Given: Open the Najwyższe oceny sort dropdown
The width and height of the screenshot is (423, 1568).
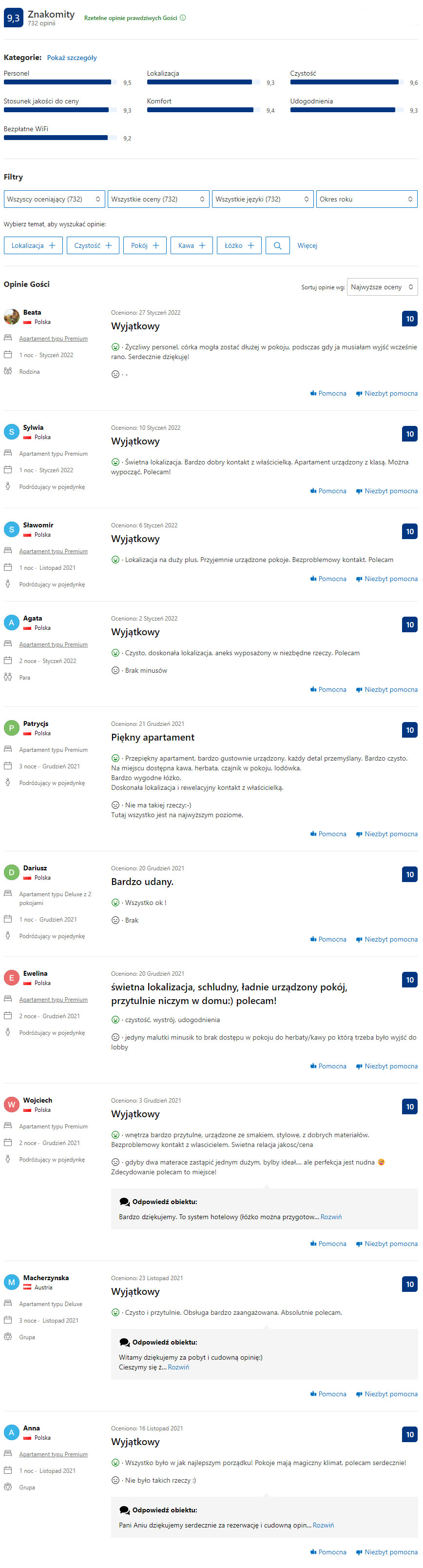Looking at the screenshot, I should click(x=382, y=287).
